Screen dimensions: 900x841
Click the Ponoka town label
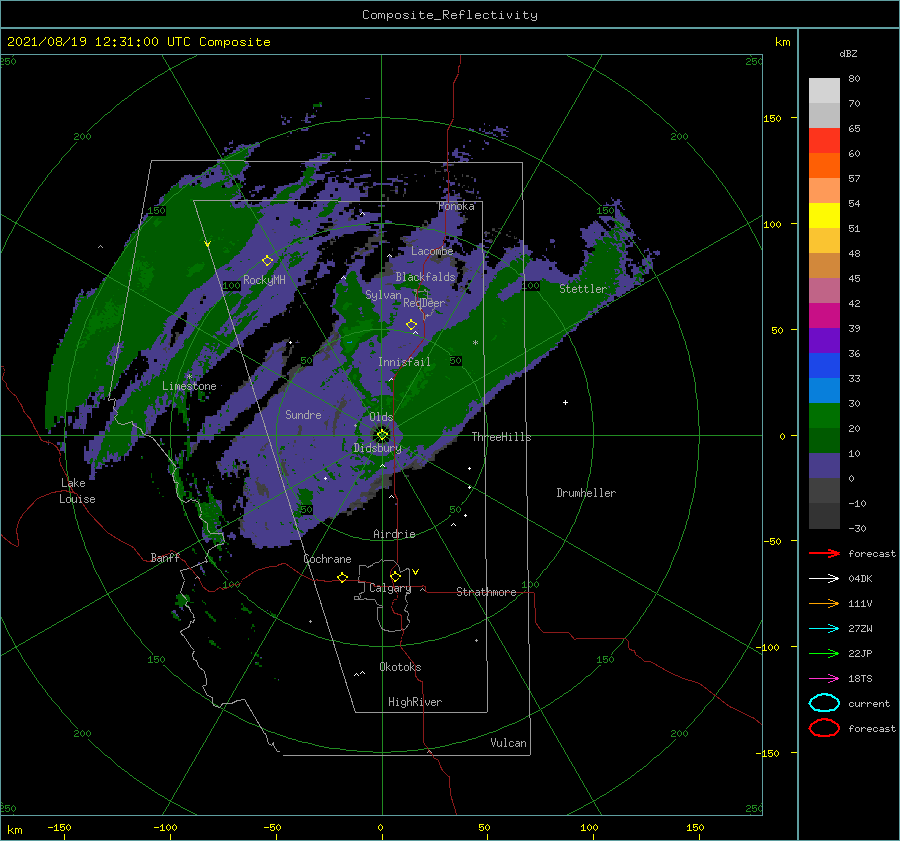(x=456, y=206)
